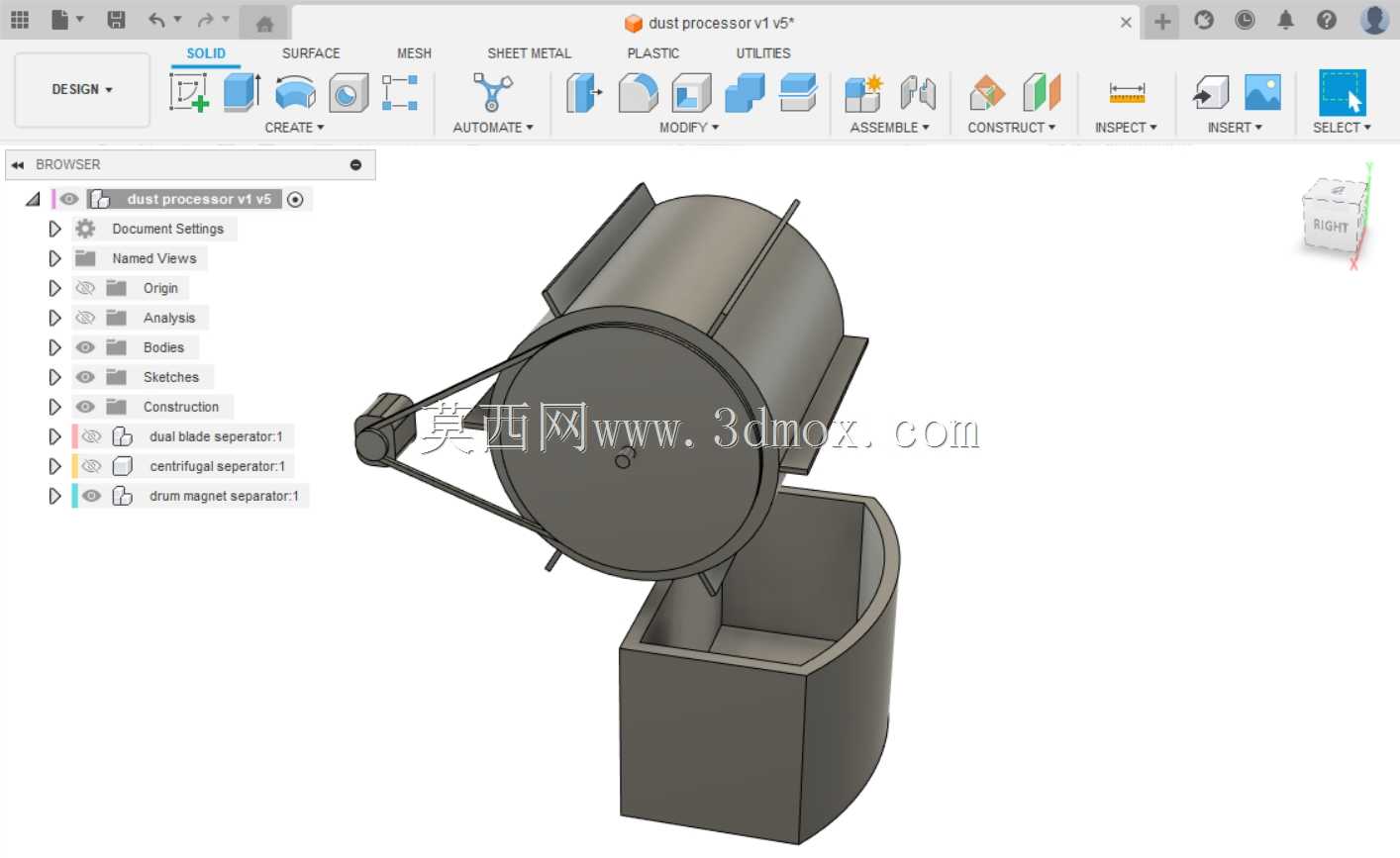1400x858 pixels.
Task: Open the data panel grid icon
Action: pos(20,20)
